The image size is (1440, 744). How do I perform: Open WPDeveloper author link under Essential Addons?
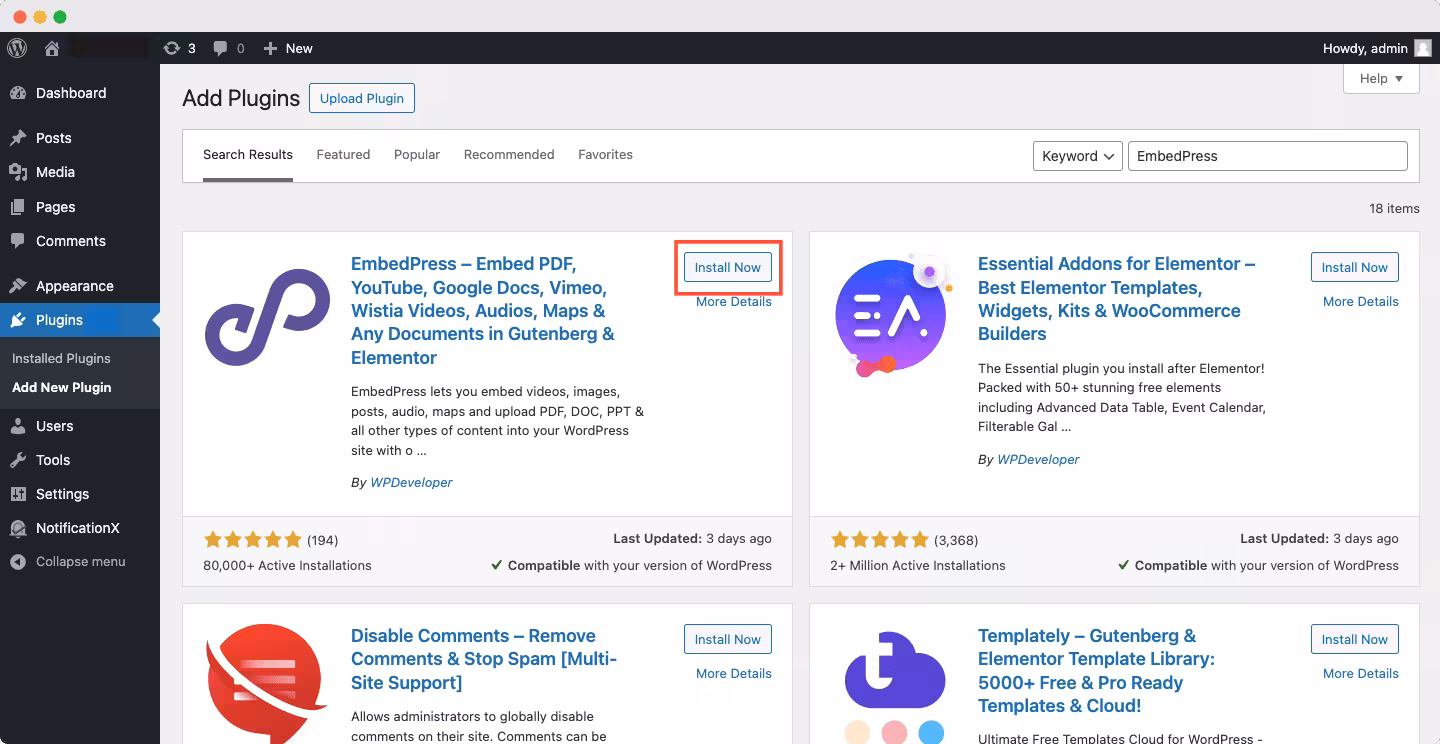tap(1038, 459)
